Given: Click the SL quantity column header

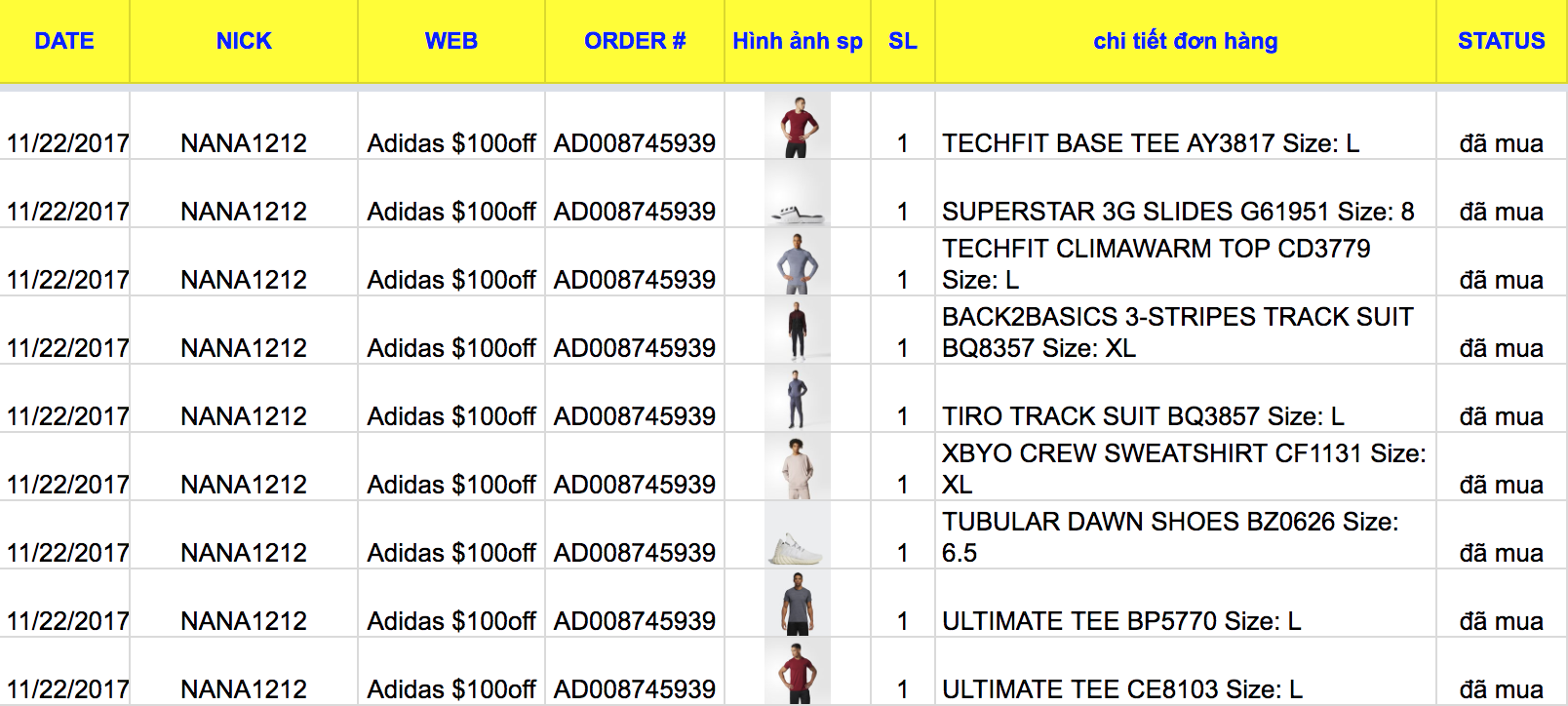Looking at the screenshot, I should 903,41.
